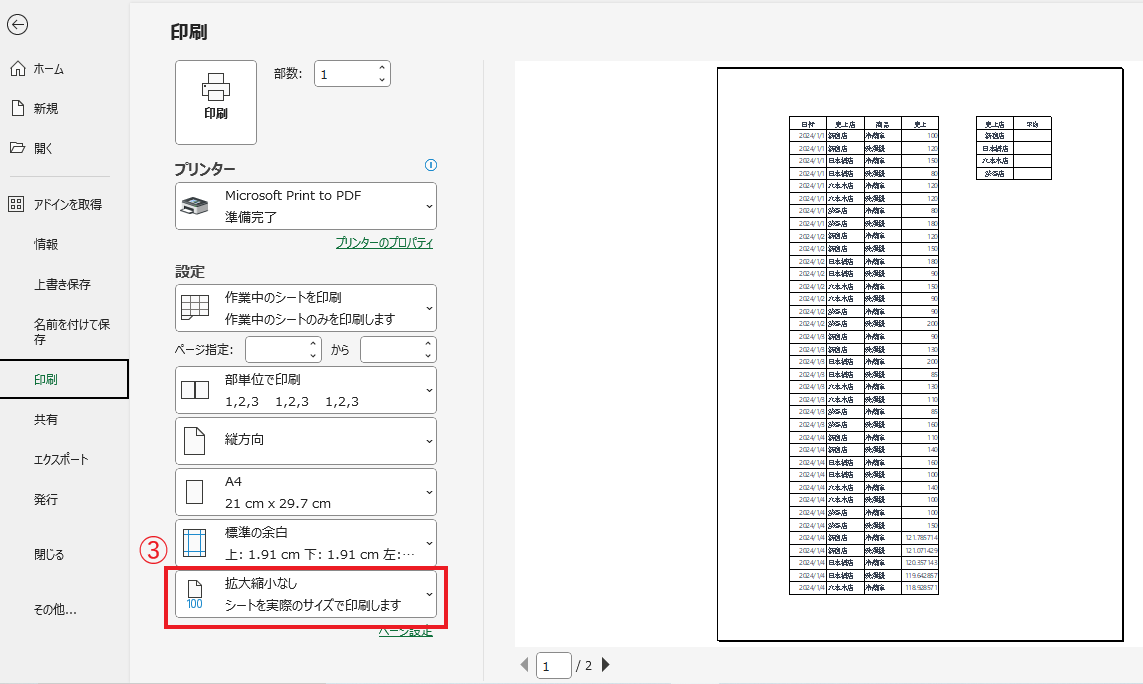Viewport: 1143px width, 684px height.
Task: Open the A4 paper size dropdown
Action: [x=305, y=492]
